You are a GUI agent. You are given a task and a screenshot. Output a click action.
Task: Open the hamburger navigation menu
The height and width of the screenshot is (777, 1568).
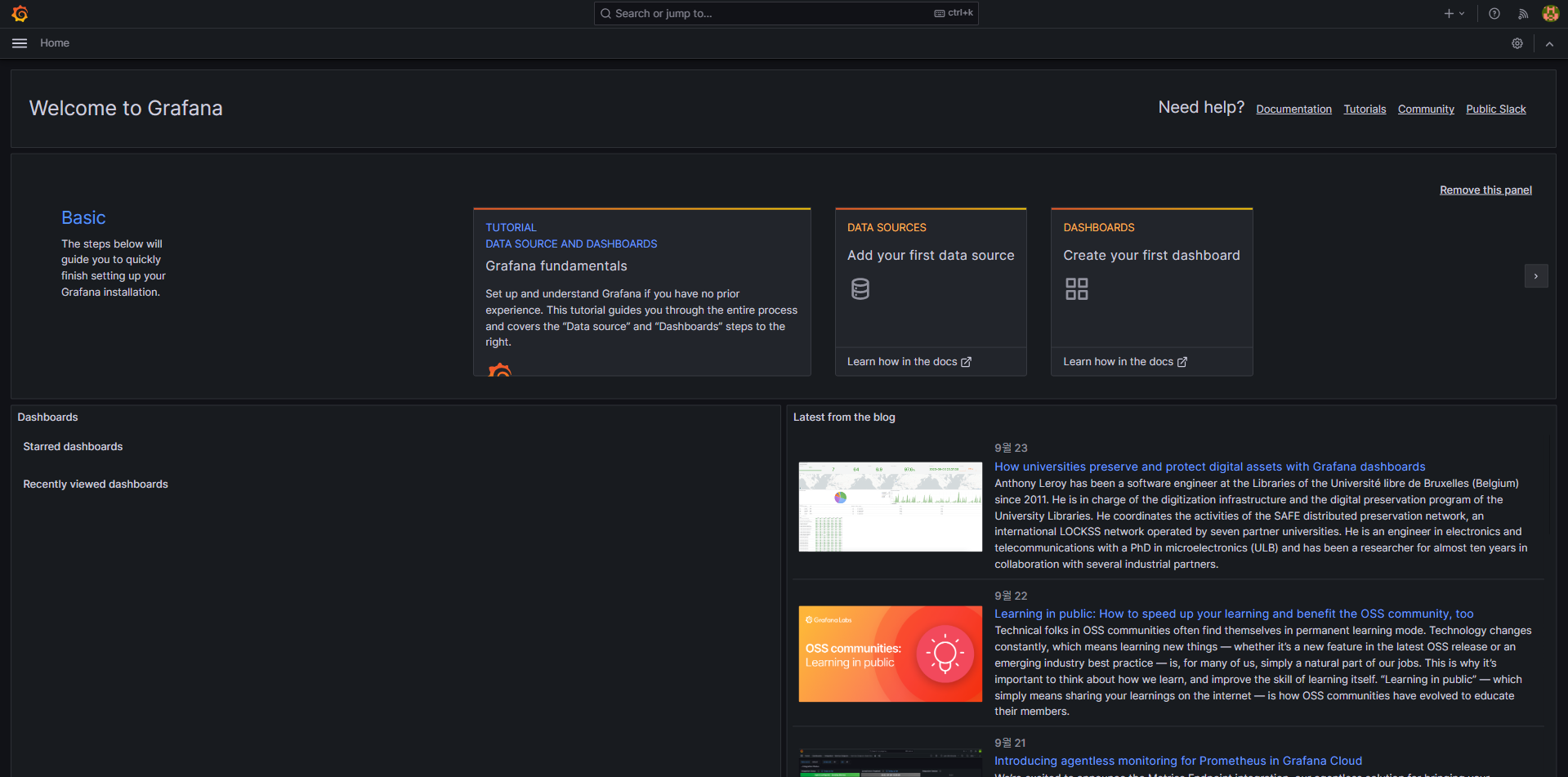[20, 43]
